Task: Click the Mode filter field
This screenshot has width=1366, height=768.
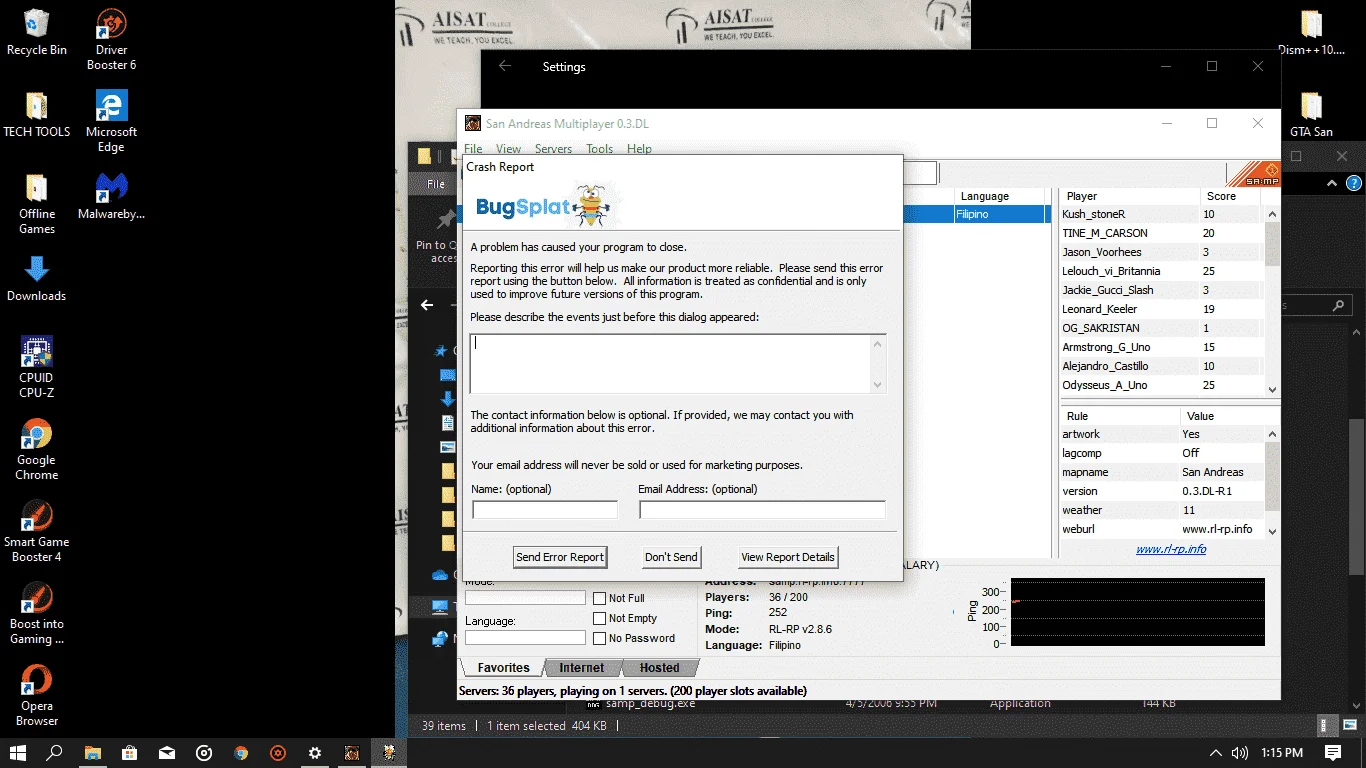Action: click(525, 597)
